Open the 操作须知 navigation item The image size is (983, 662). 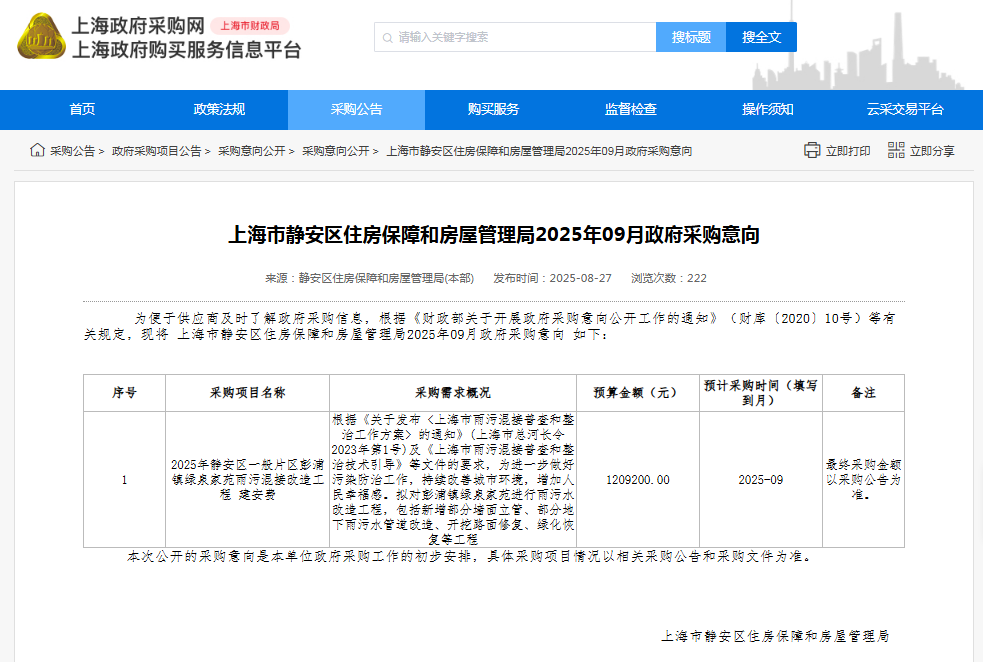(x=767, y=110)
